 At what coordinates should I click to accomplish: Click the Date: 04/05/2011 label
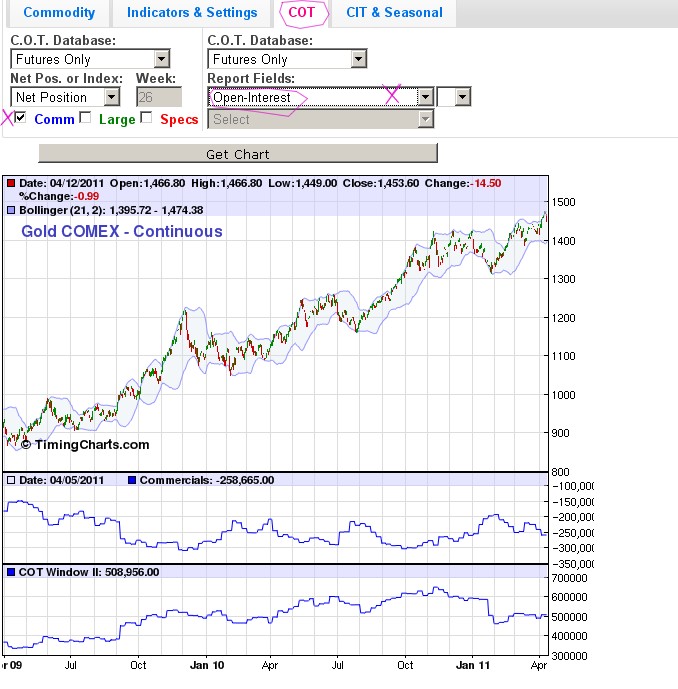[x=61, y=480]
